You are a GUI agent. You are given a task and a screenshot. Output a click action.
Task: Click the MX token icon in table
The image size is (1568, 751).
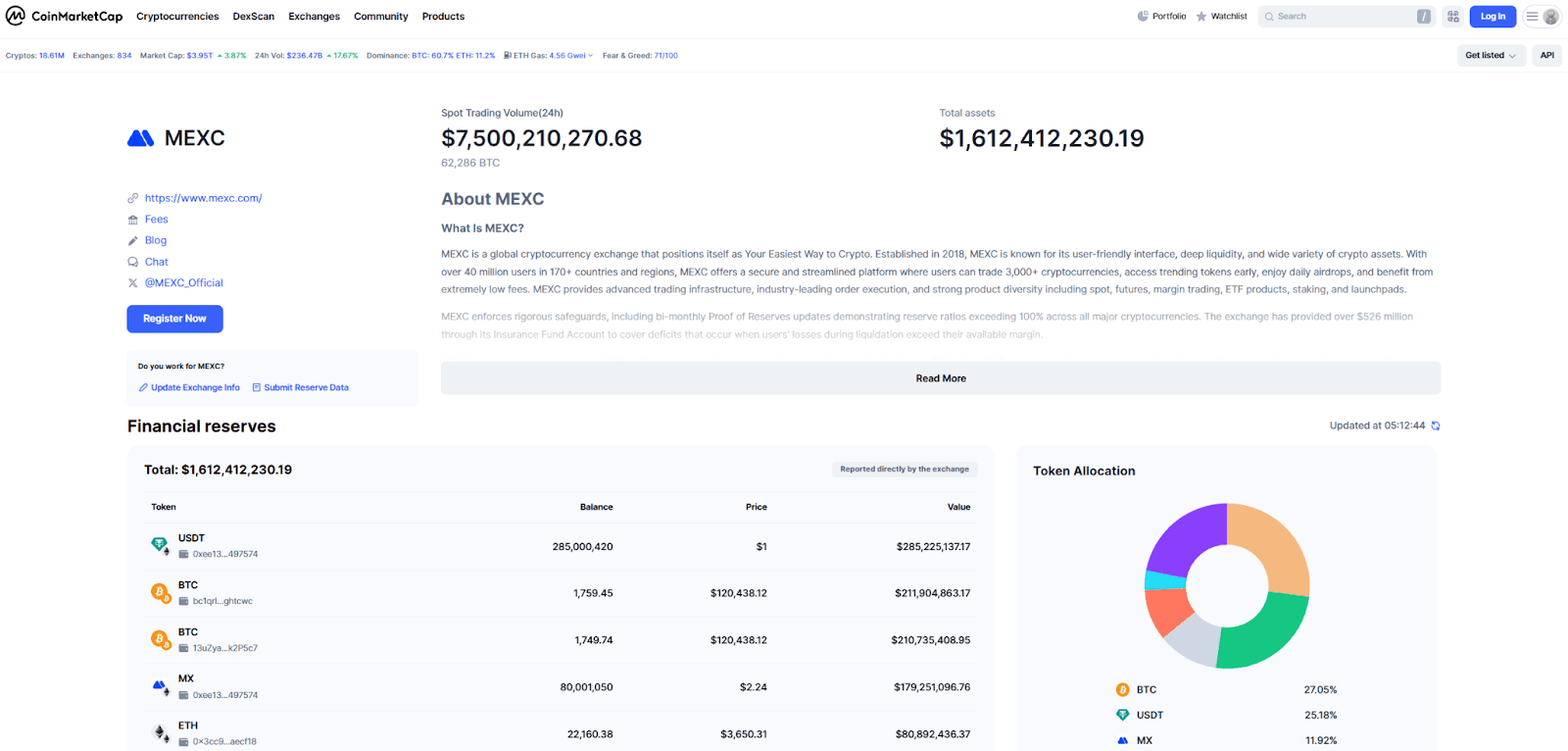[x=160, y=686]
